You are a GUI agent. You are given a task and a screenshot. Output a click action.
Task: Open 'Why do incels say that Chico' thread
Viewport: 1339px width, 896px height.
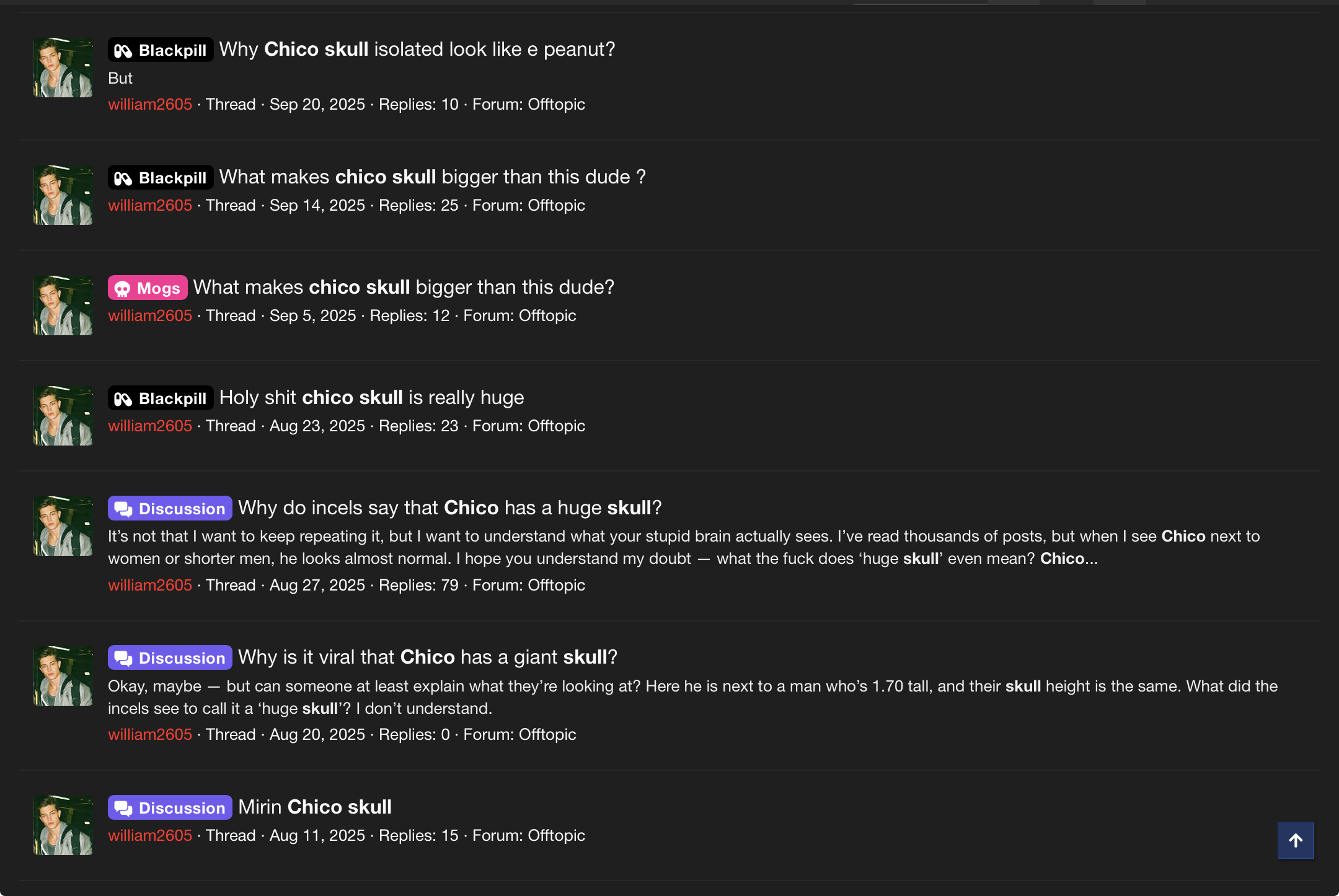(x=449, y=508)
